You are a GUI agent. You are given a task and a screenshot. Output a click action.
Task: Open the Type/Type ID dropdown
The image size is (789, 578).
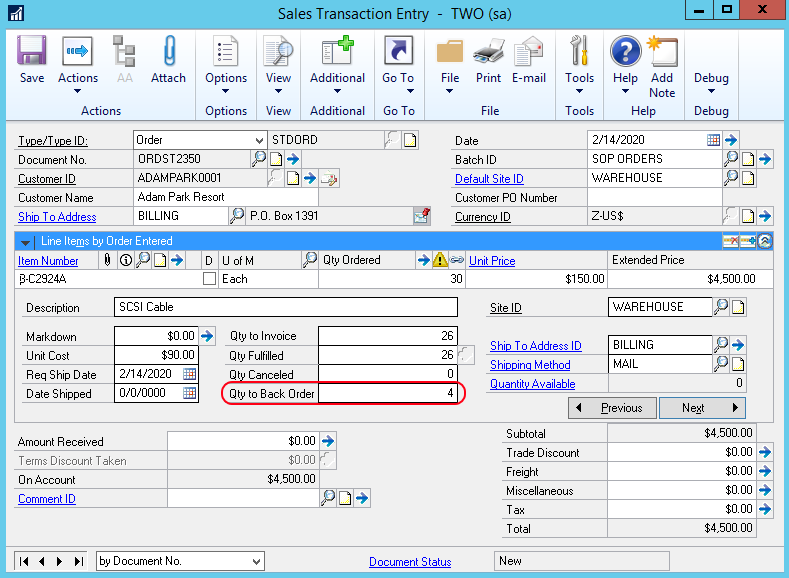coord(259,140)
